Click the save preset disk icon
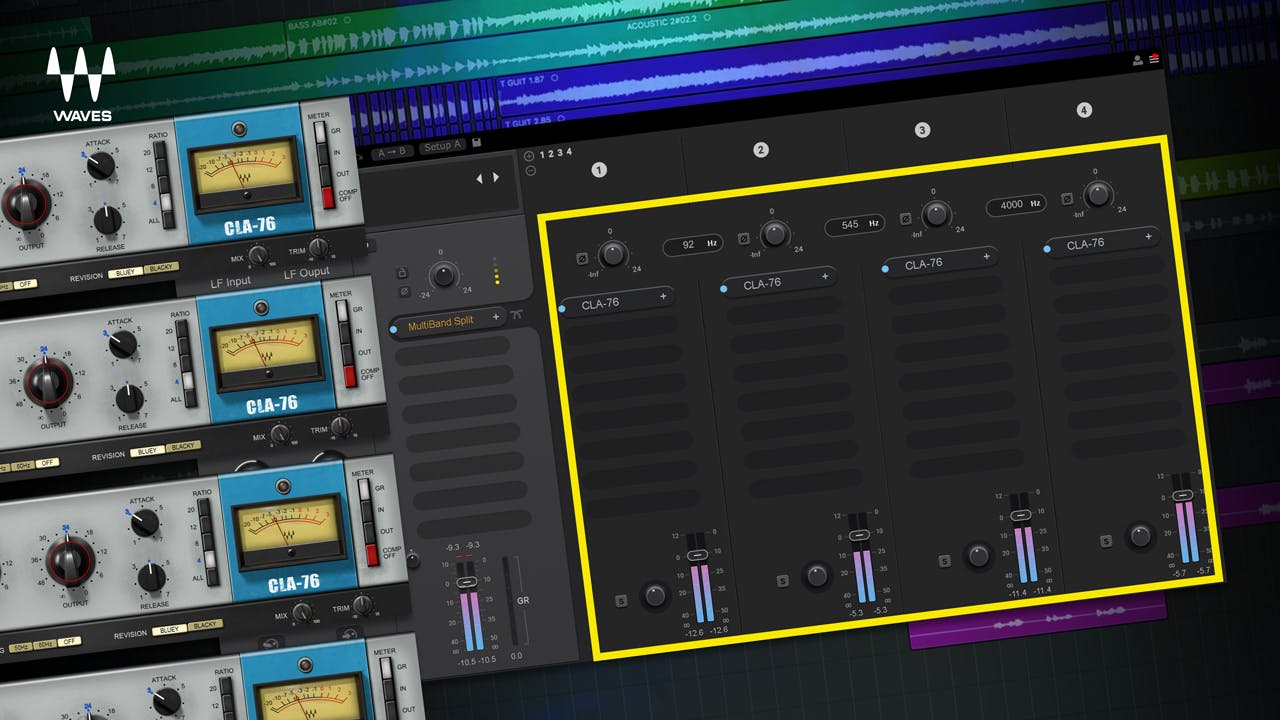1280x720 pixels. point(477,142)
